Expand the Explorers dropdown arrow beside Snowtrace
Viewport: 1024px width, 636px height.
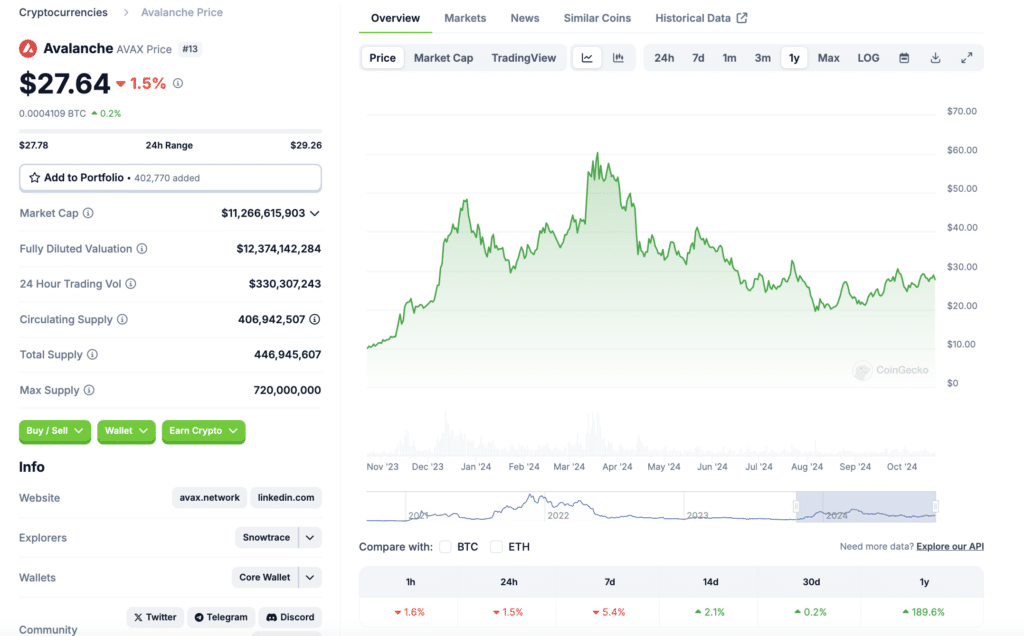(x=310, y=537)
